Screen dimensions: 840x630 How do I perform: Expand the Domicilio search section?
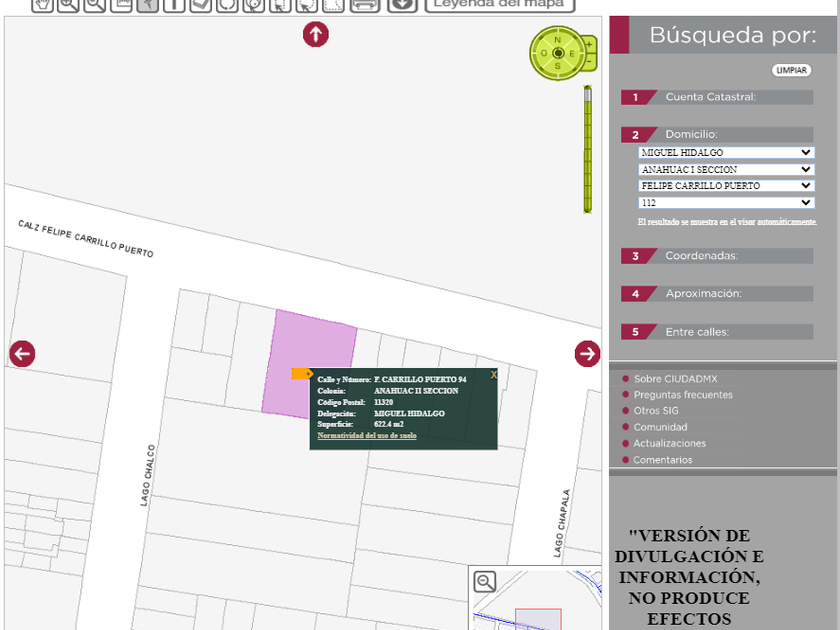coord(717,134)
